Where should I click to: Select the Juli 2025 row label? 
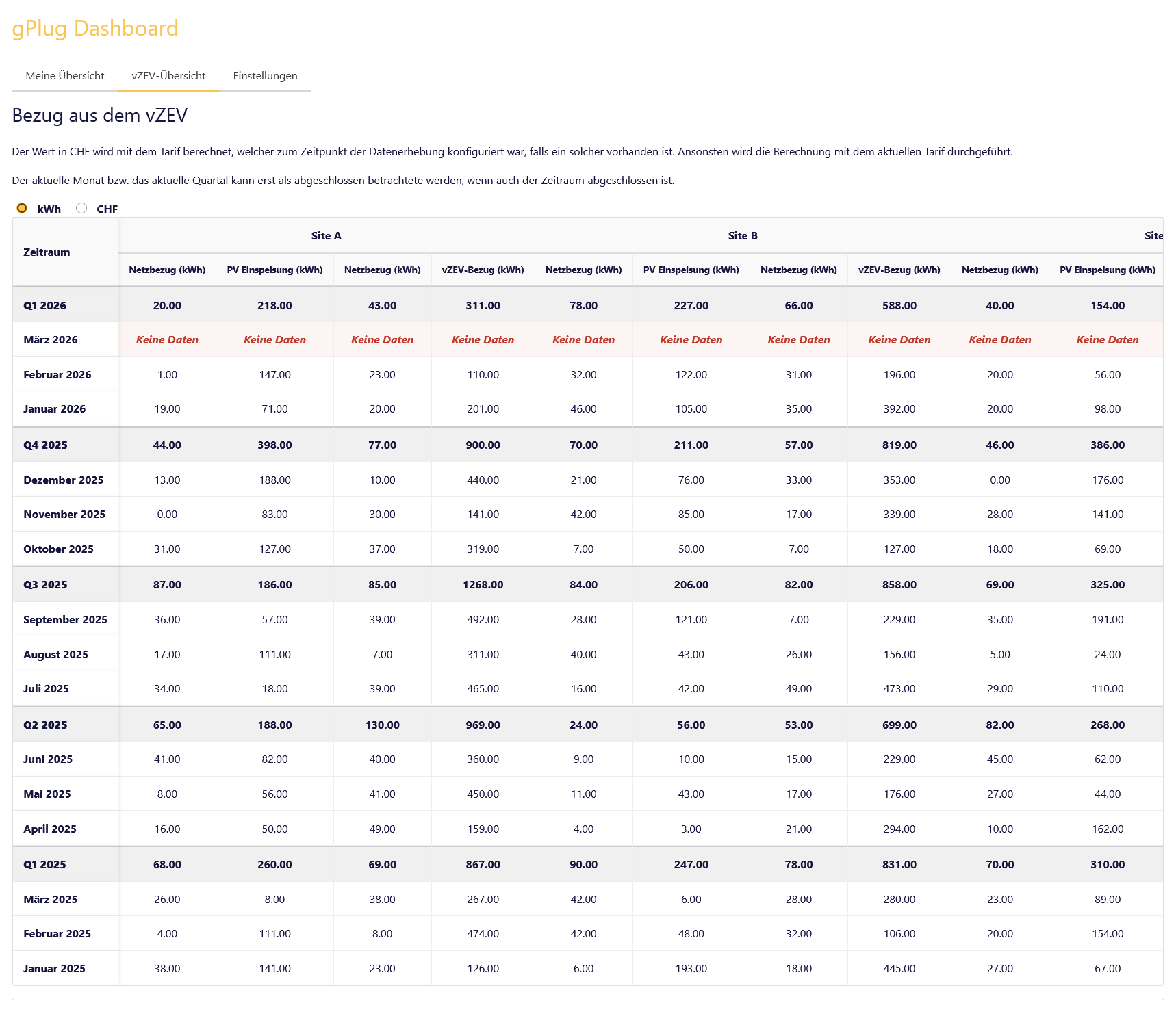pos(46,689)
